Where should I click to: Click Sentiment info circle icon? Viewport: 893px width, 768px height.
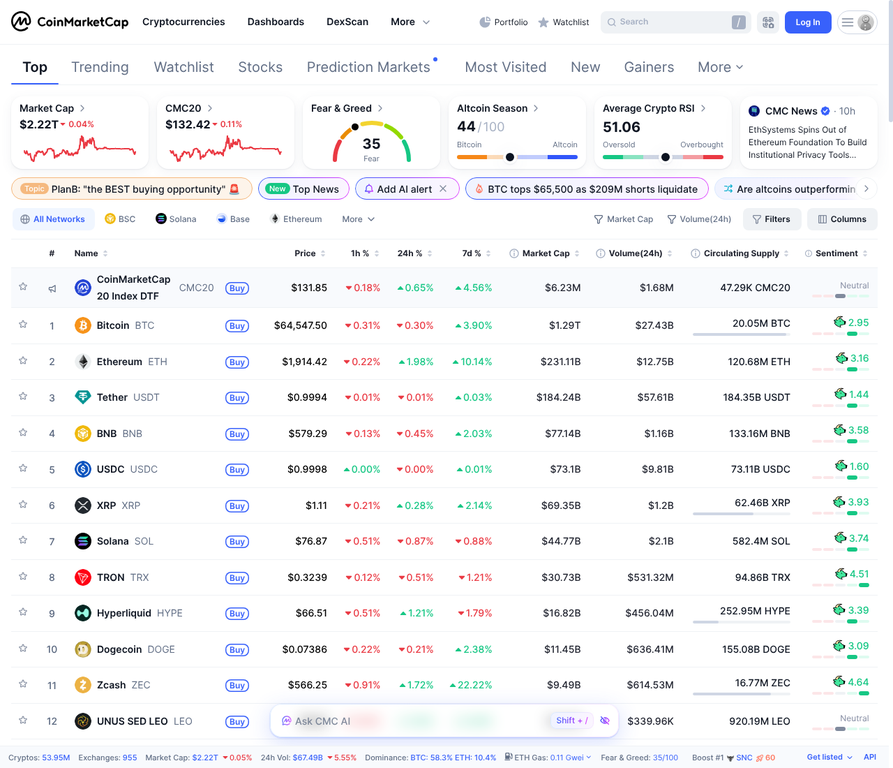point(809,253)
